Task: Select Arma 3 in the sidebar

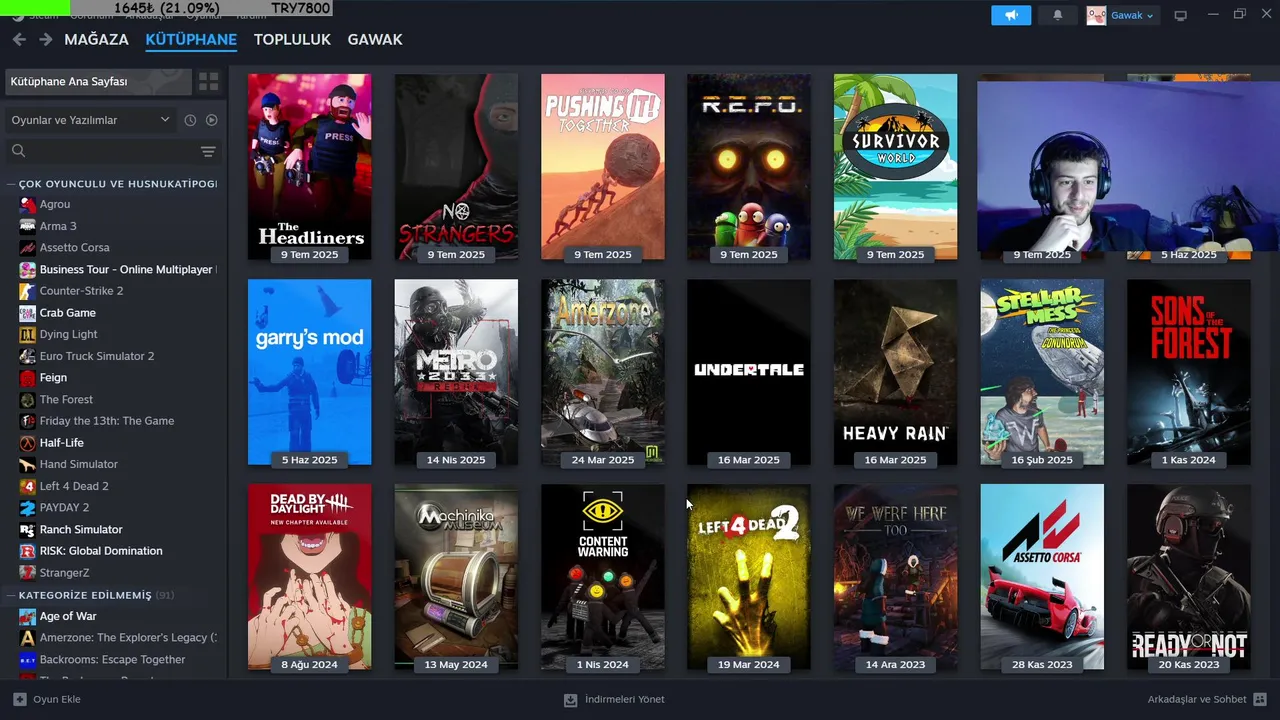Action: [x=58, y=226]
